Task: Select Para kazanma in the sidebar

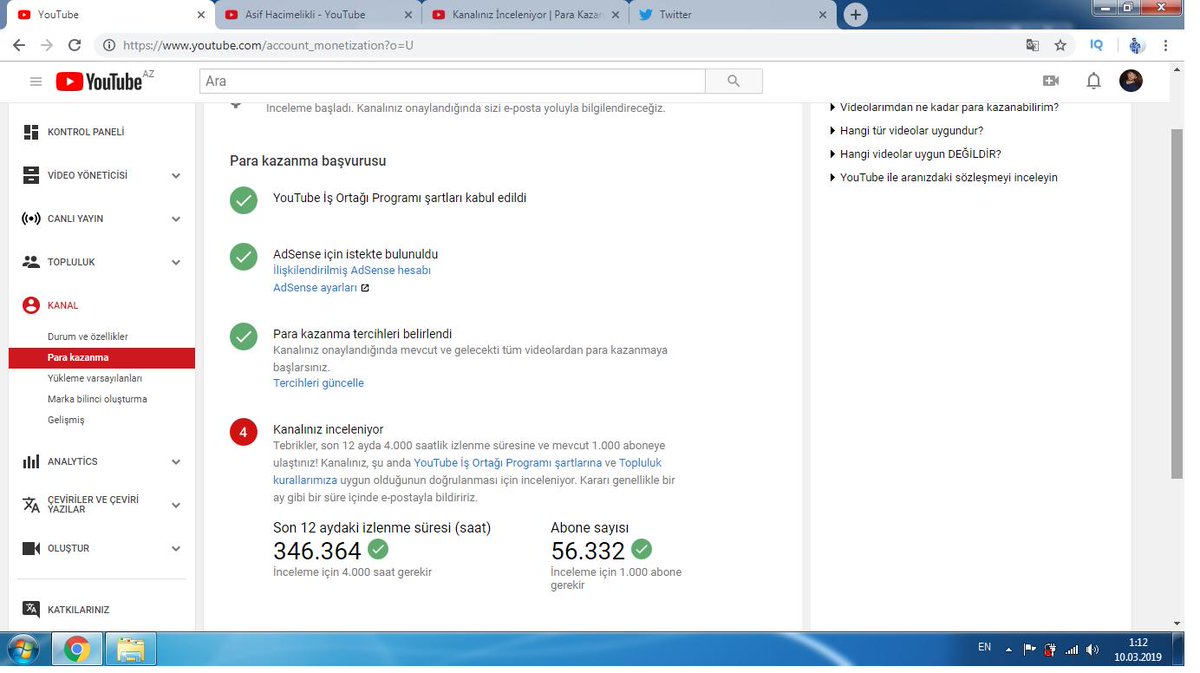Action: tap(102, 358)
